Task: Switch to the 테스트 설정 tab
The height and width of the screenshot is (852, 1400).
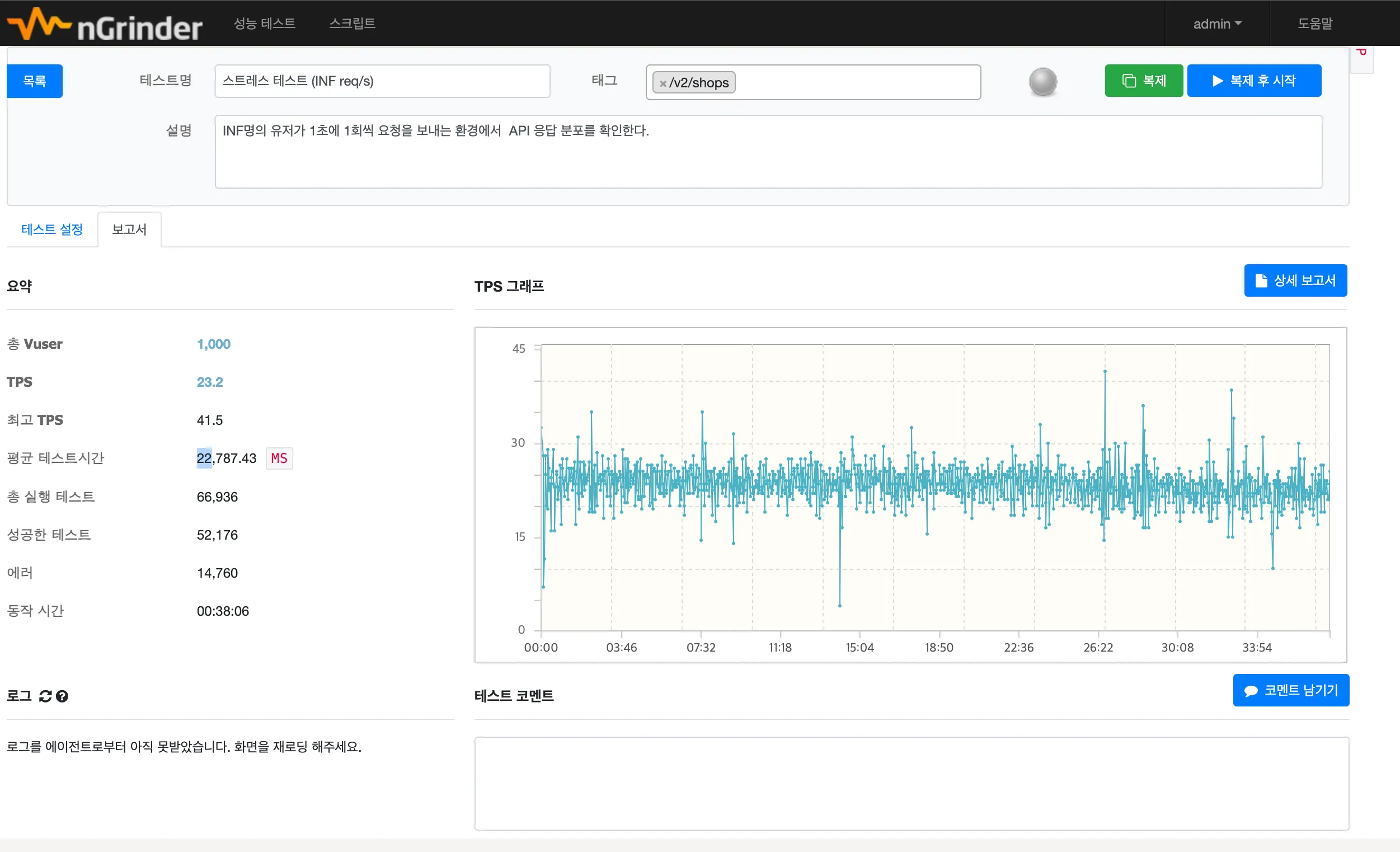Action: click(x=51, y=229)
